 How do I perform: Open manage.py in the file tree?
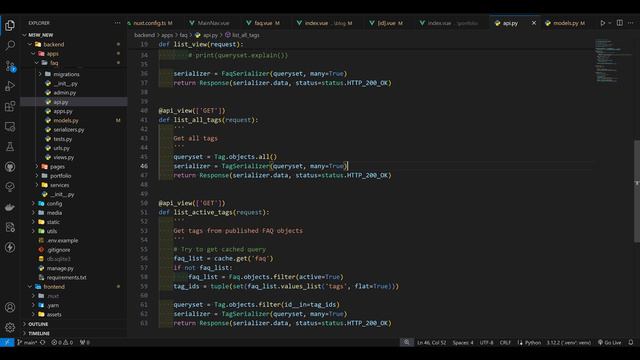(x=60, y=269)
